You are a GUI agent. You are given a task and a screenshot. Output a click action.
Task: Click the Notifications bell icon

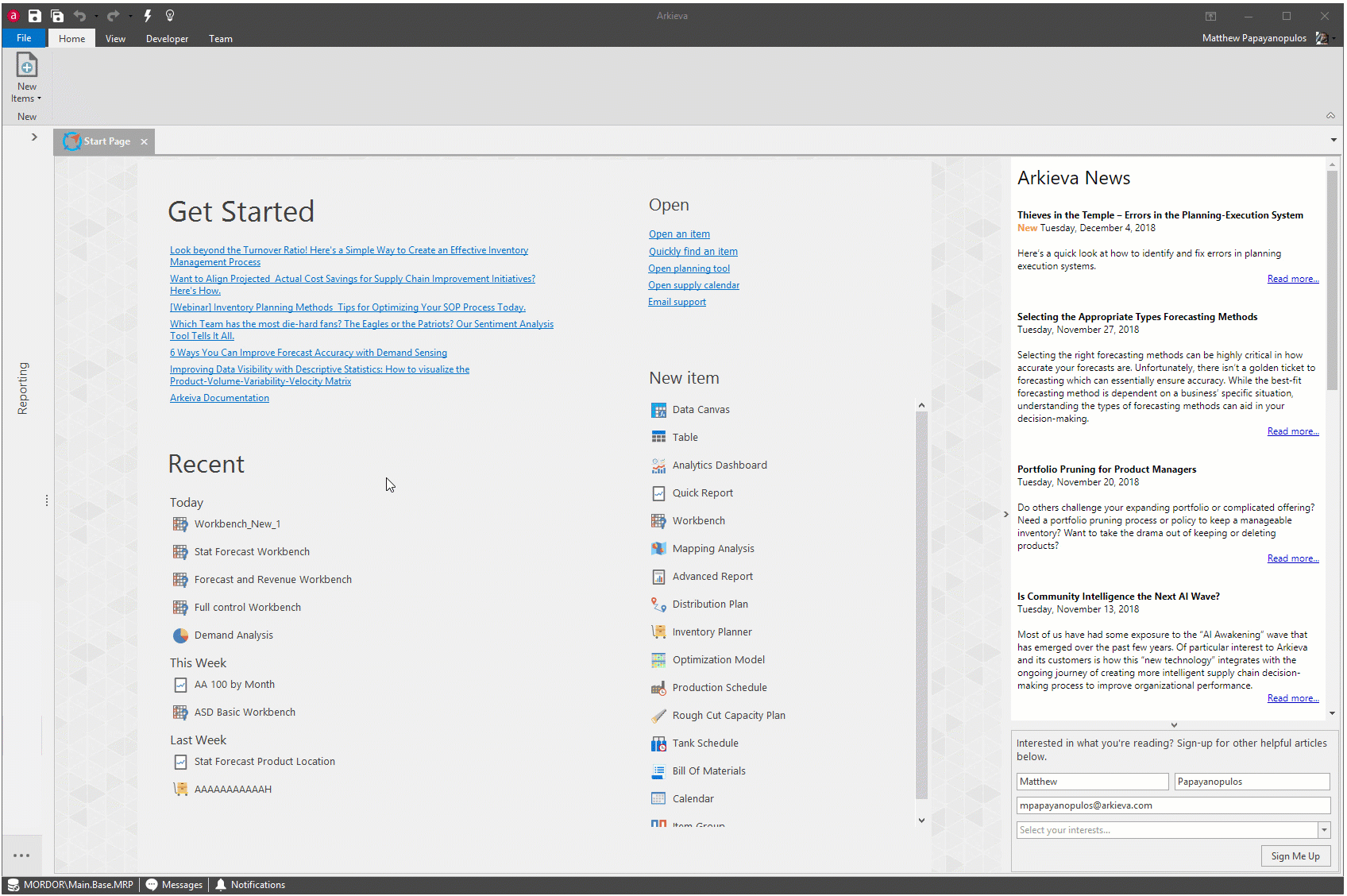click(x=221, y=885)
